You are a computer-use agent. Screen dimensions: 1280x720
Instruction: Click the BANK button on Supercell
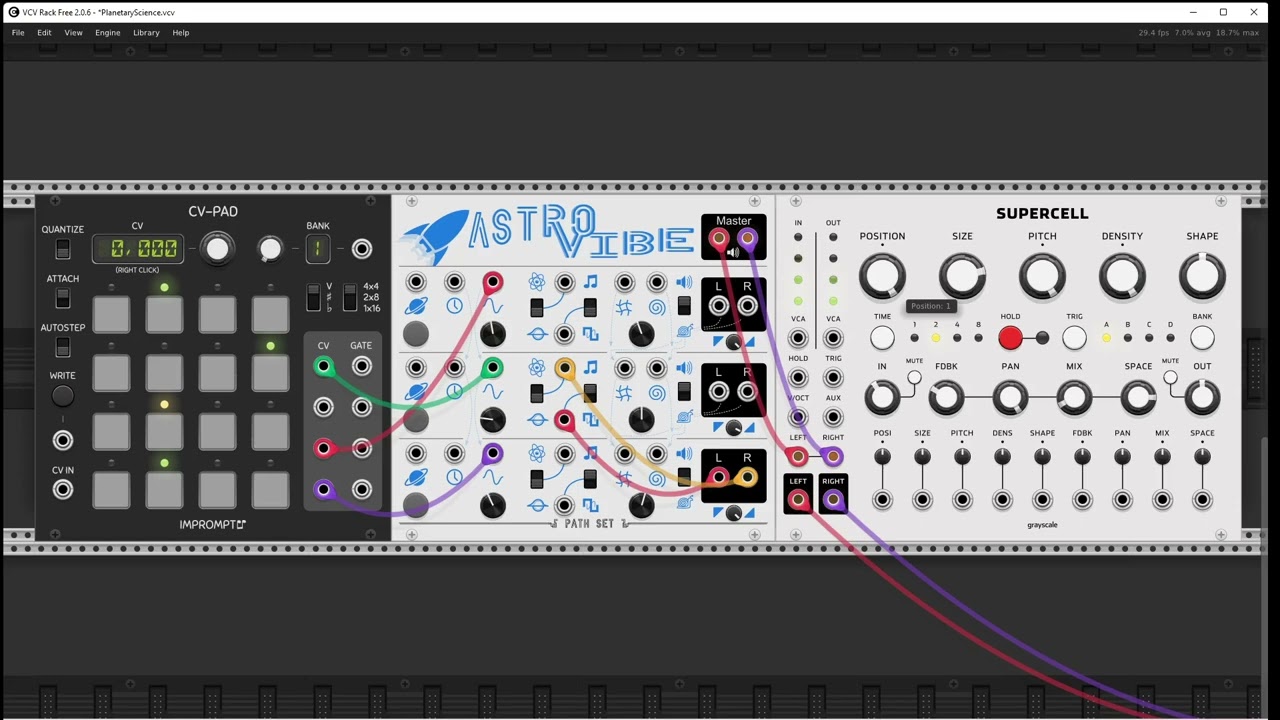pyautogui.click(x=1202, y=338)
